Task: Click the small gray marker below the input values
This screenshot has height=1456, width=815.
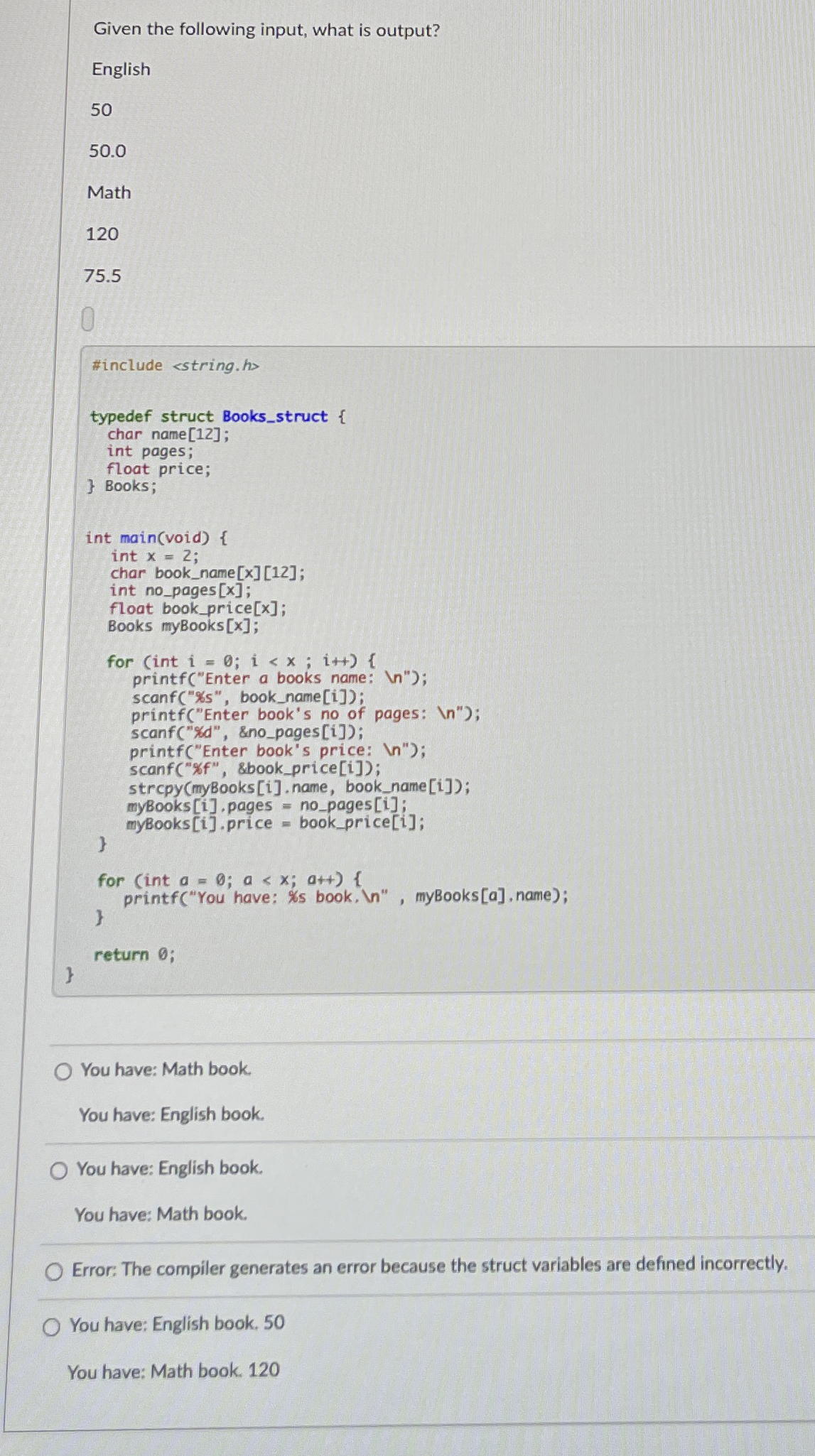Action: (87, 320)
